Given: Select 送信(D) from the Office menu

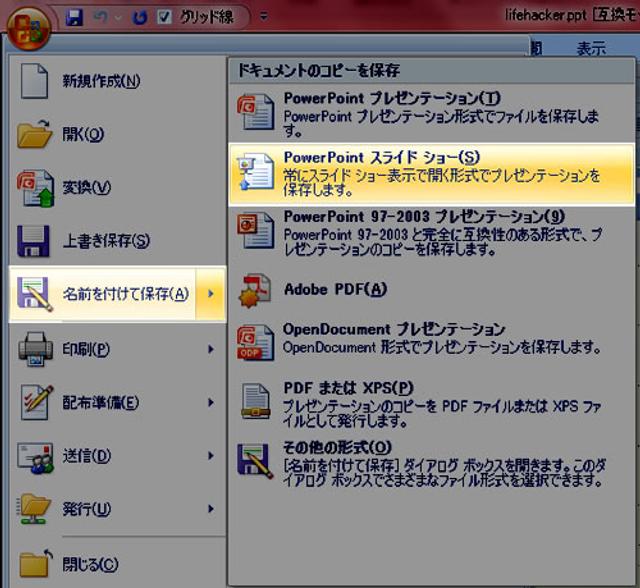Looking at the screenshot, I should pos(118,455).
